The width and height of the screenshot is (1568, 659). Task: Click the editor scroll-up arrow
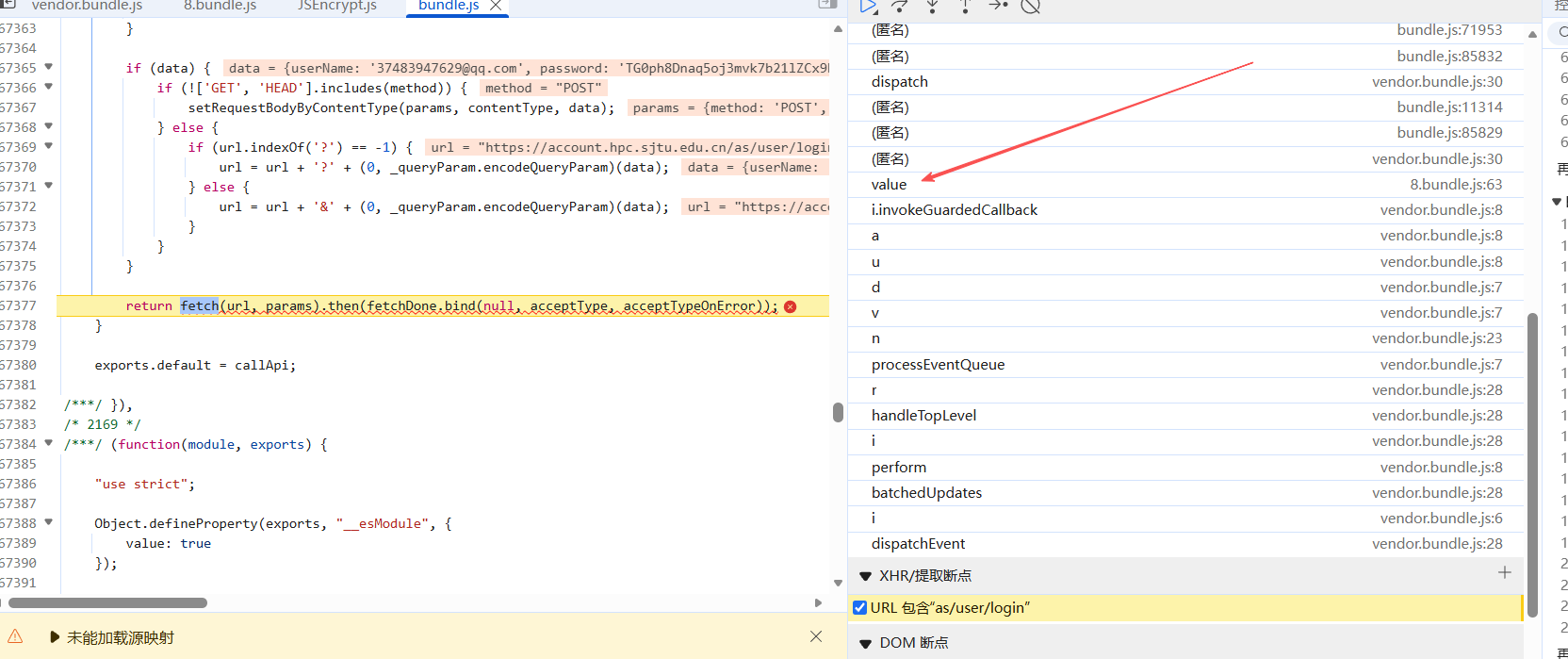tap(838, 29)
